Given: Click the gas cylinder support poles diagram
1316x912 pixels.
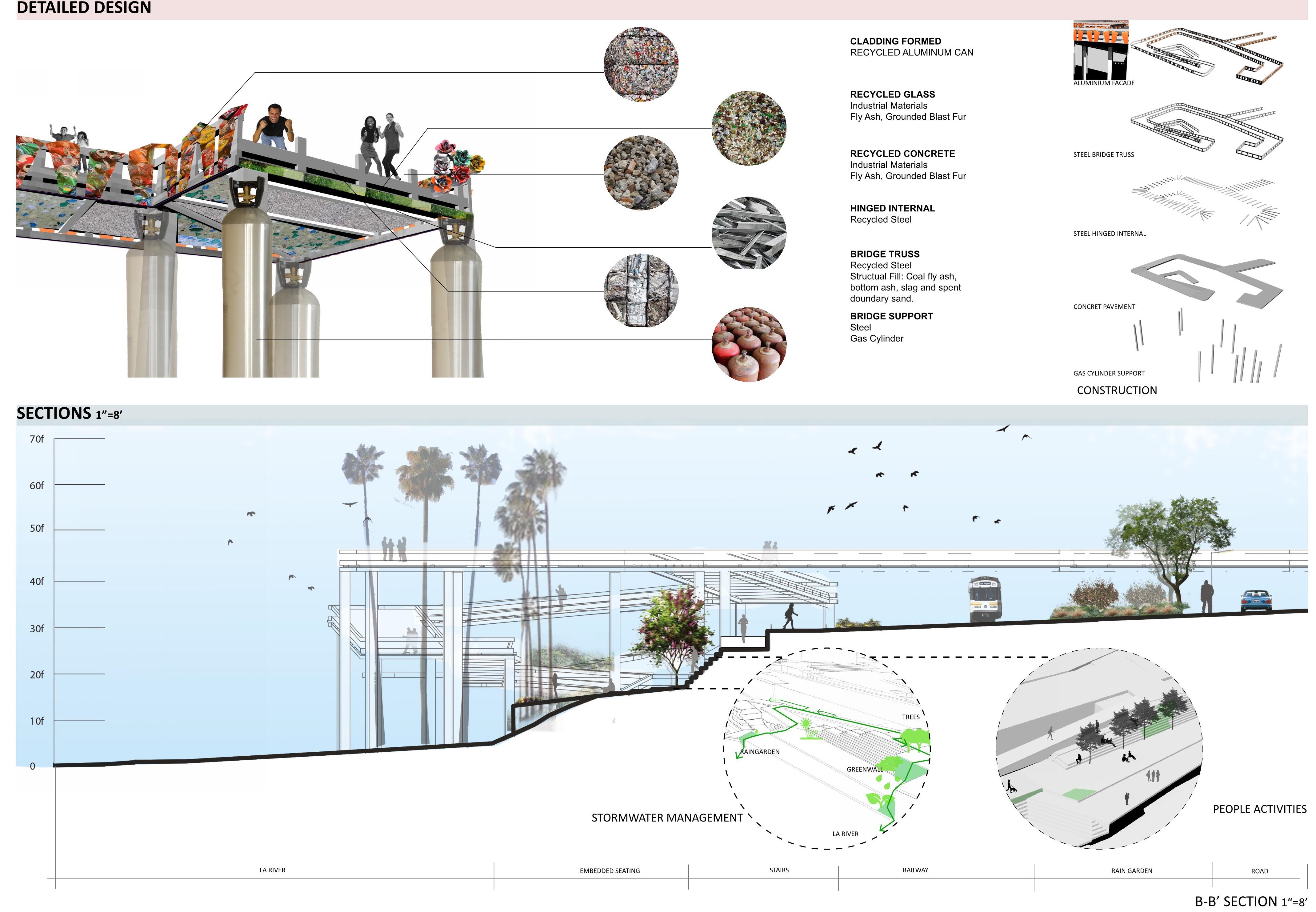Looking at the screenshot, I should click(1217, 349).
